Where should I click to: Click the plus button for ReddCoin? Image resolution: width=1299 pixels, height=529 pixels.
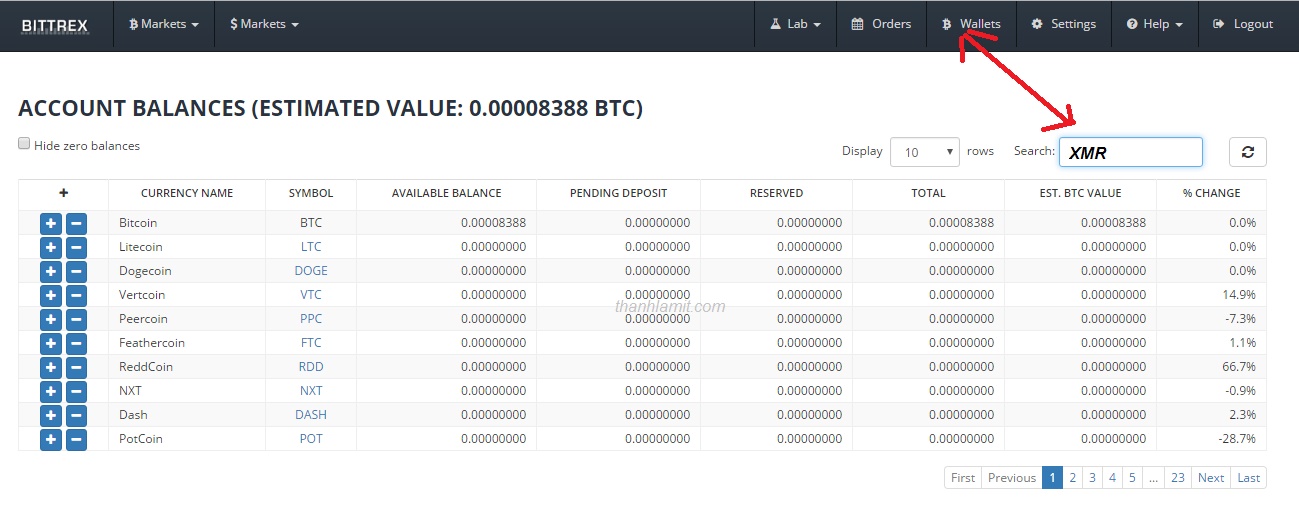[x=51, y=367]
